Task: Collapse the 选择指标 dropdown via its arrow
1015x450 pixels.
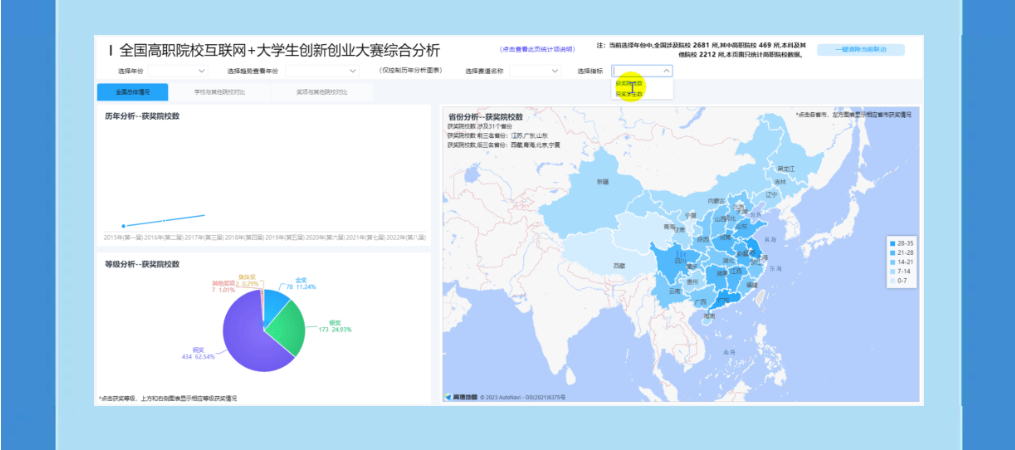Action: (667, 71)
